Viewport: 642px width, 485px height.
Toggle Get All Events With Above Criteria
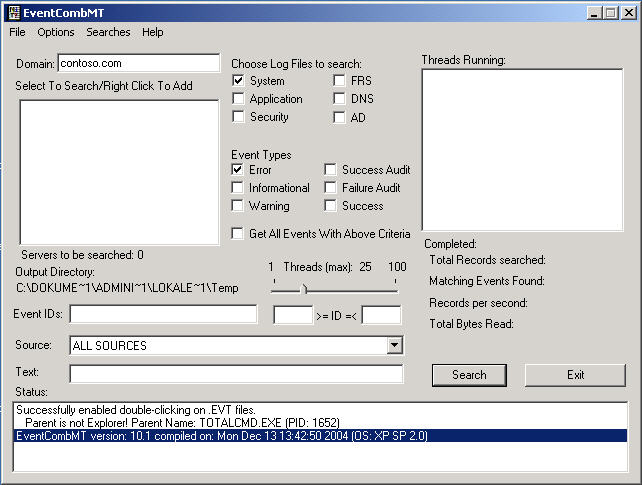(237, 234)
